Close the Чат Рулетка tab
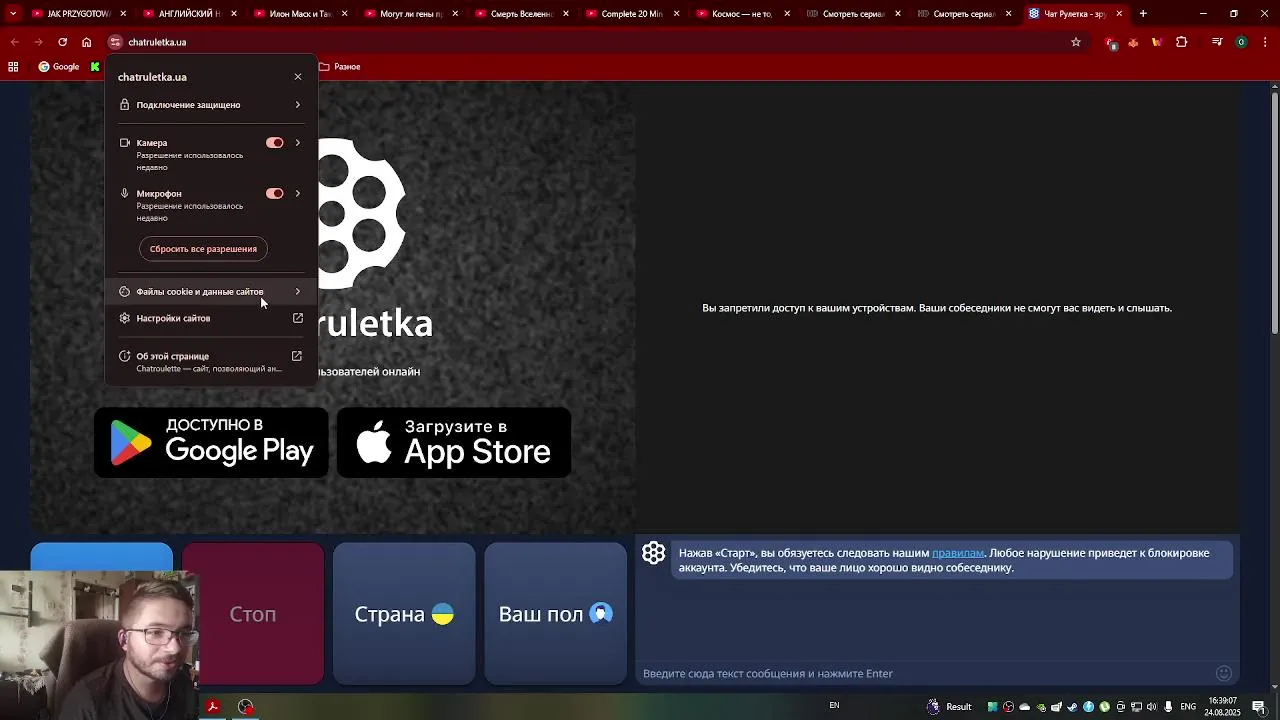Screen dimensions: 1280x720 pos(1119,14)
